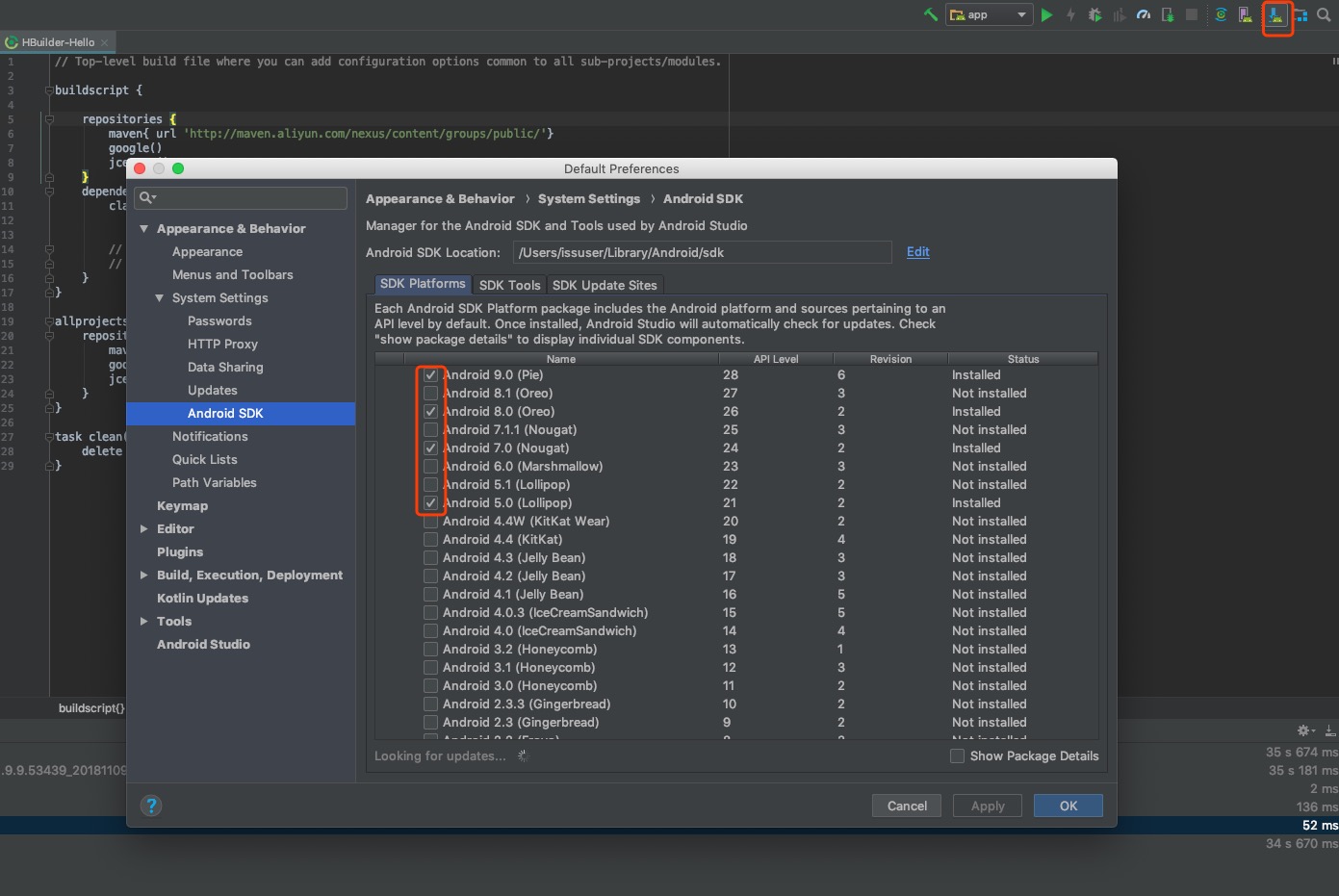
Task: Click System Settings breadcrumb in header
Action: coord(589,198)
